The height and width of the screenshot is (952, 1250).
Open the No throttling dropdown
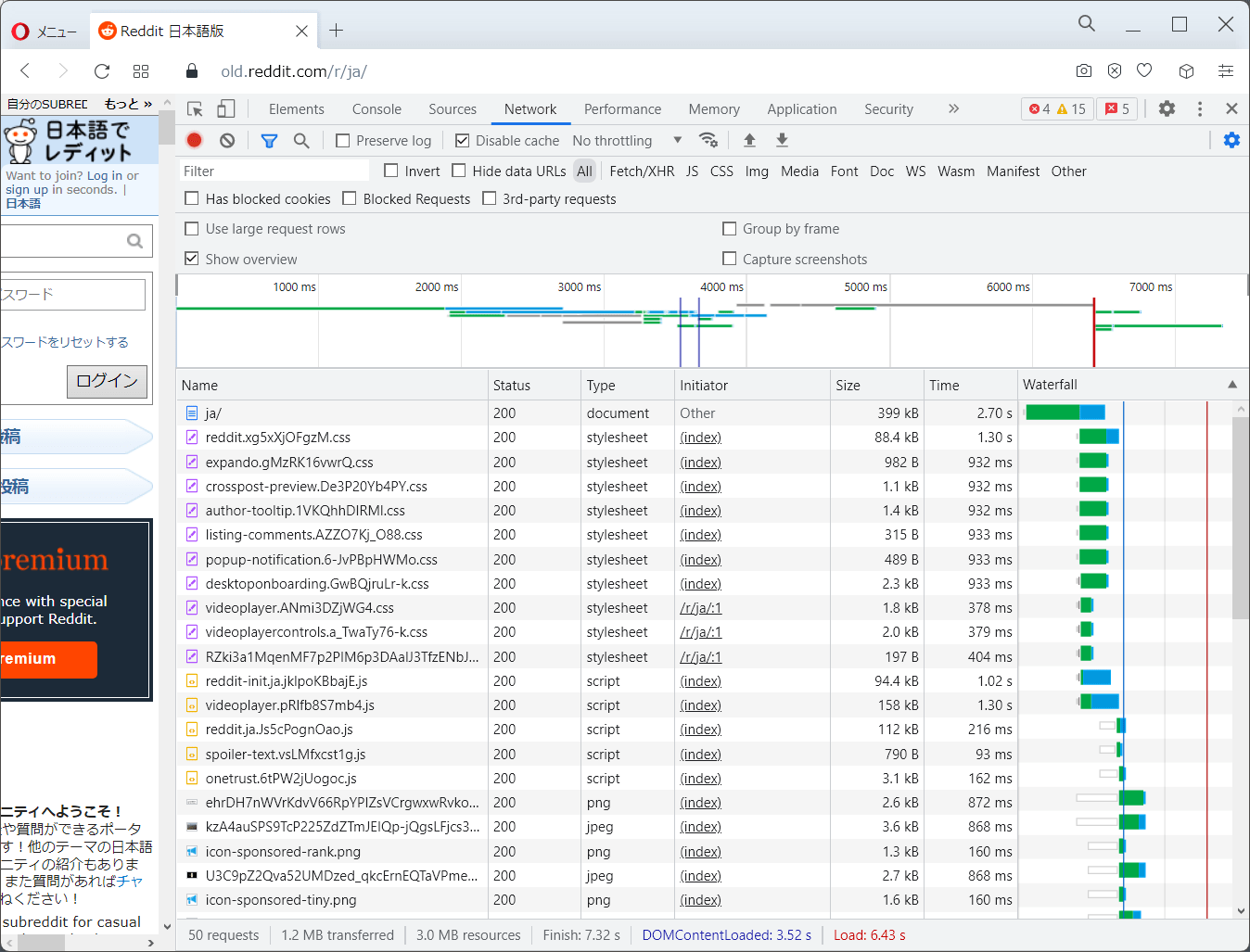627,141
